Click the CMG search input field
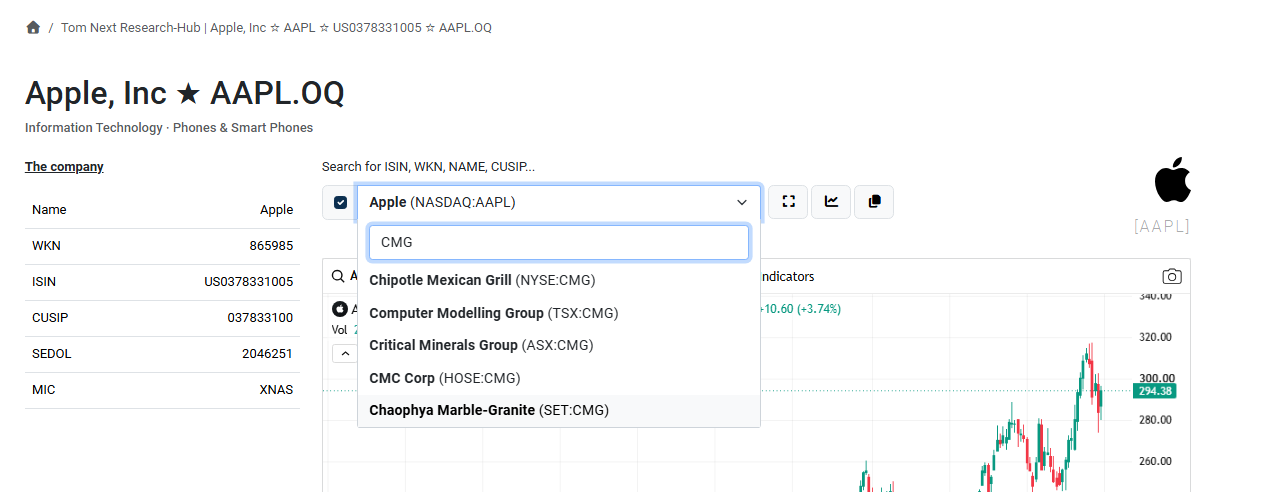Image resolution: width=1266 pixels, height=492 pixels. [559, 242]
